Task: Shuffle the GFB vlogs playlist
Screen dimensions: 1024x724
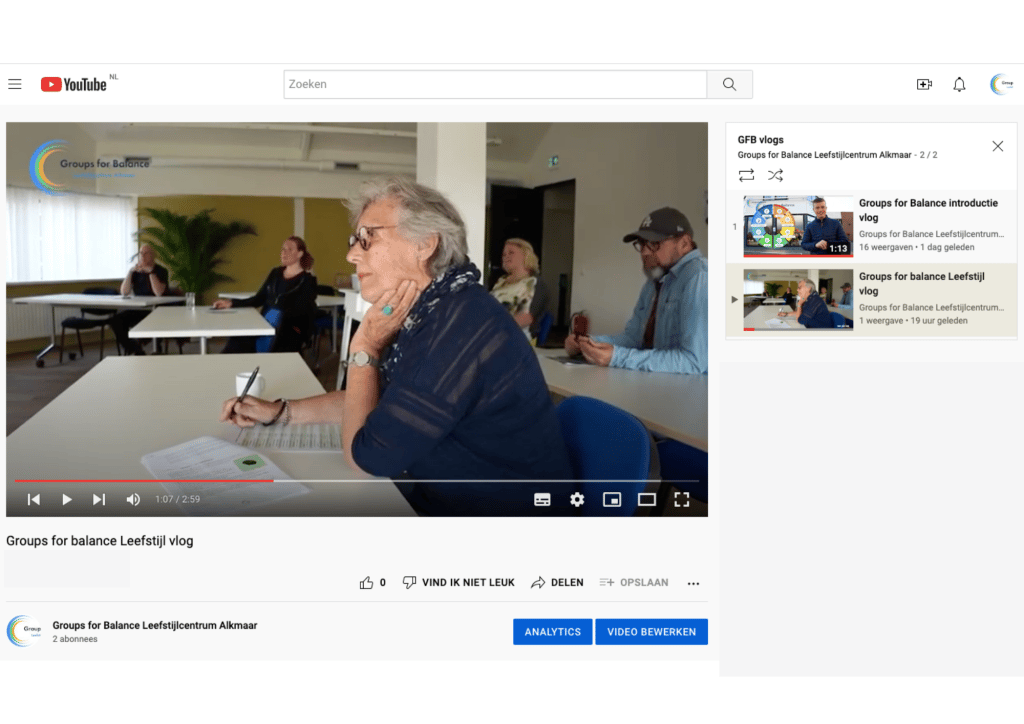Action: pos(775,175)
